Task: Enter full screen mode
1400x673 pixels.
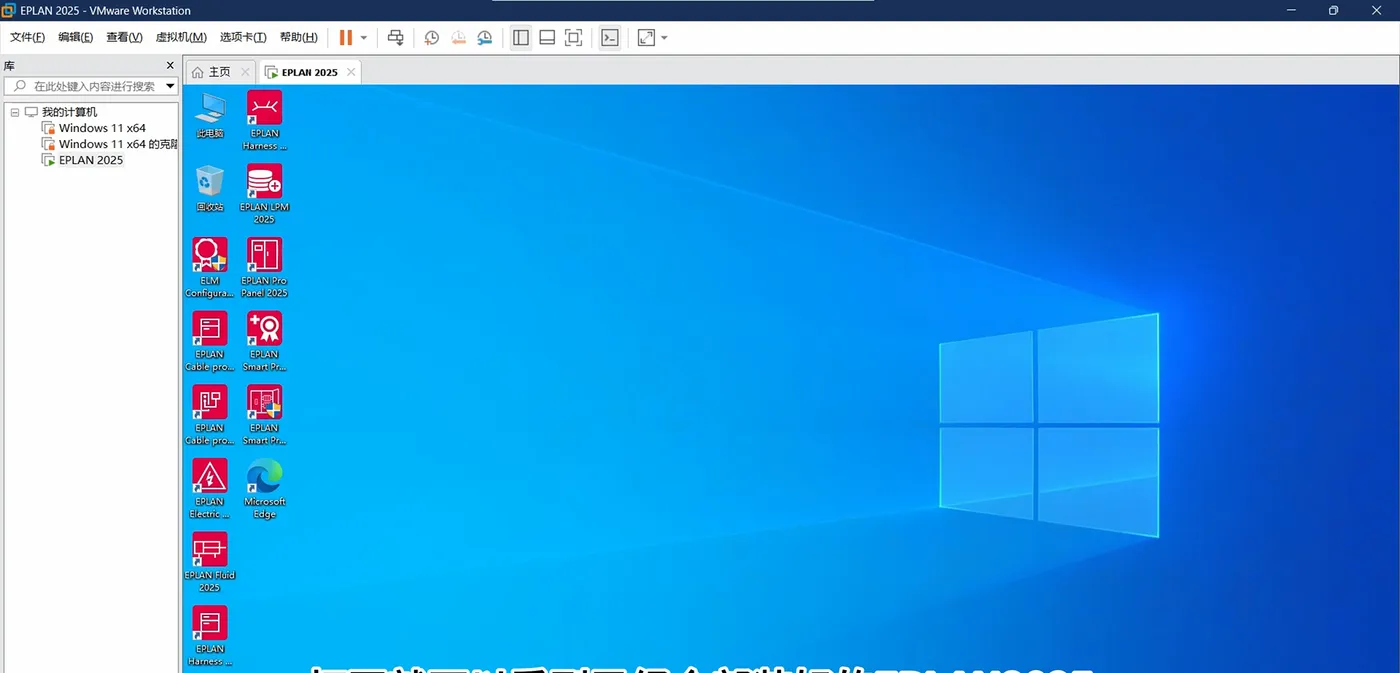Action: (x=573, y=37)
